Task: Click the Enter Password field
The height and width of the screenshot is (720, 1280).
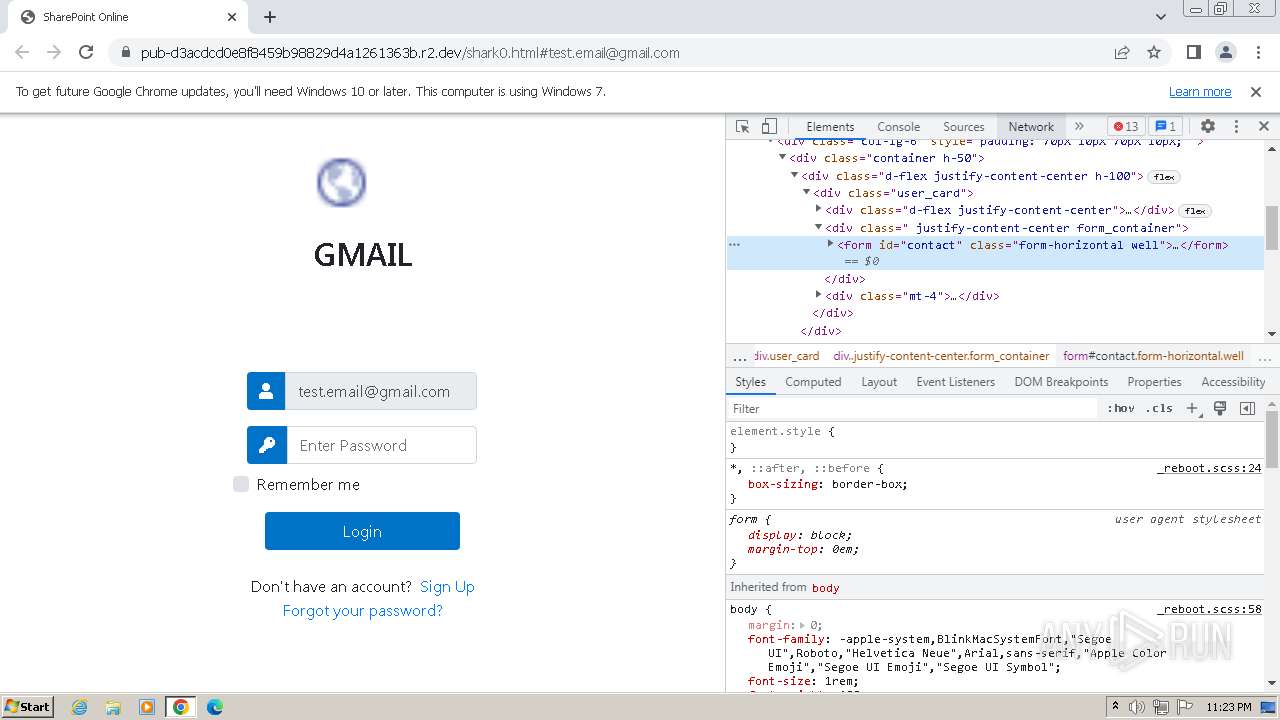Action: click(381, 445)
